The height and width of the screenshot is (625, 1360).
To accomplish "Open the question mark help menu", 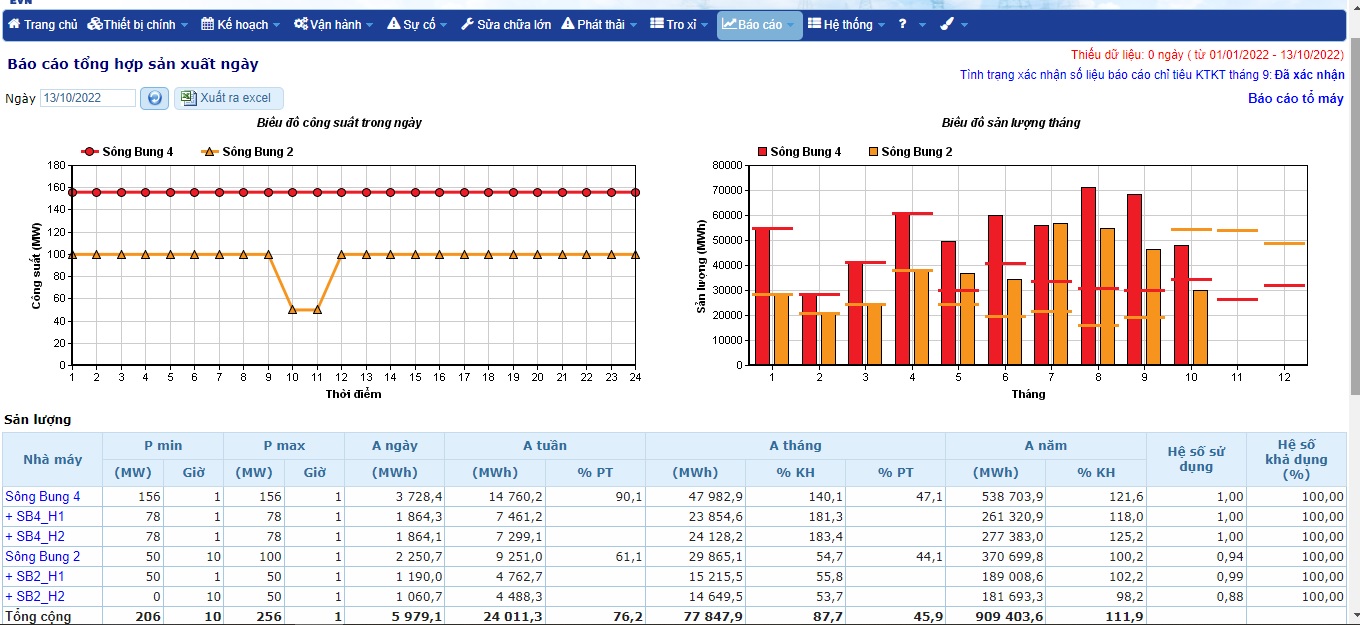I will pos(911,24).
